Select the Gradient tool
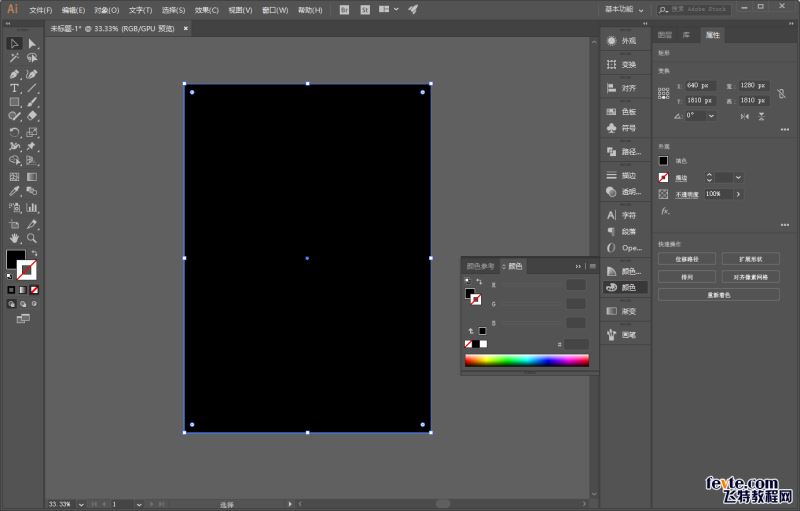Viewport: 800px width, 511px height. tap(32, 177)
